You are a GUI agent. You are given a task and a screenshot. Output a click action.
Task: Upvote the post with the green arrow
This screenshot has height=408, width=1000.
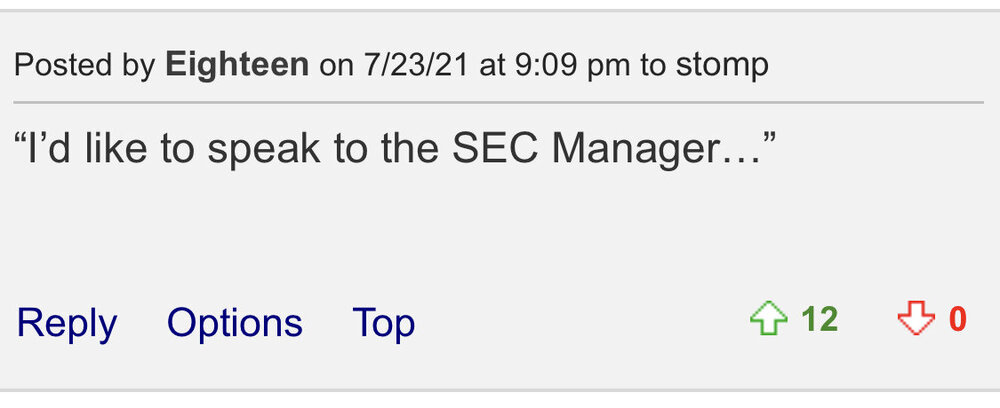tap(769, 320)
